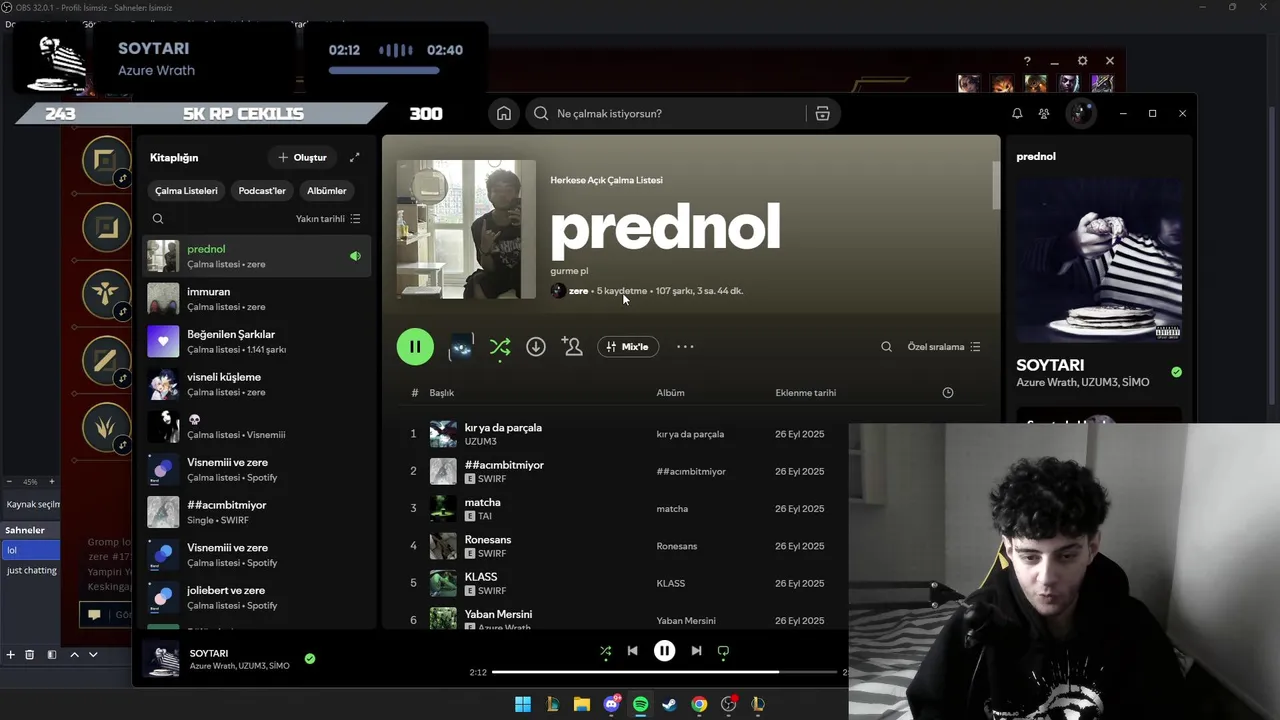
Task: Expand library with the arrows icon
Action: coord(354,157)
